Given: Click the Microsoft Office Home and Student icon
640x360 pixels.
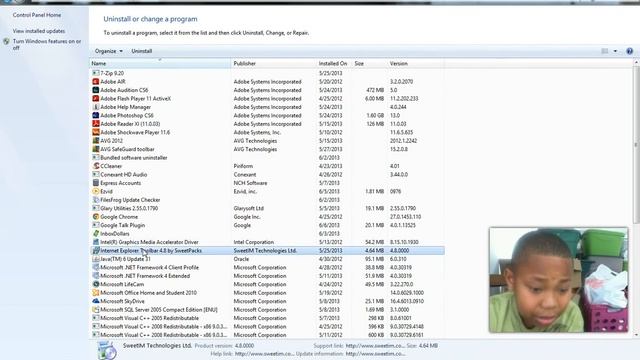Looking at the screenshot, I should point(96,293).
